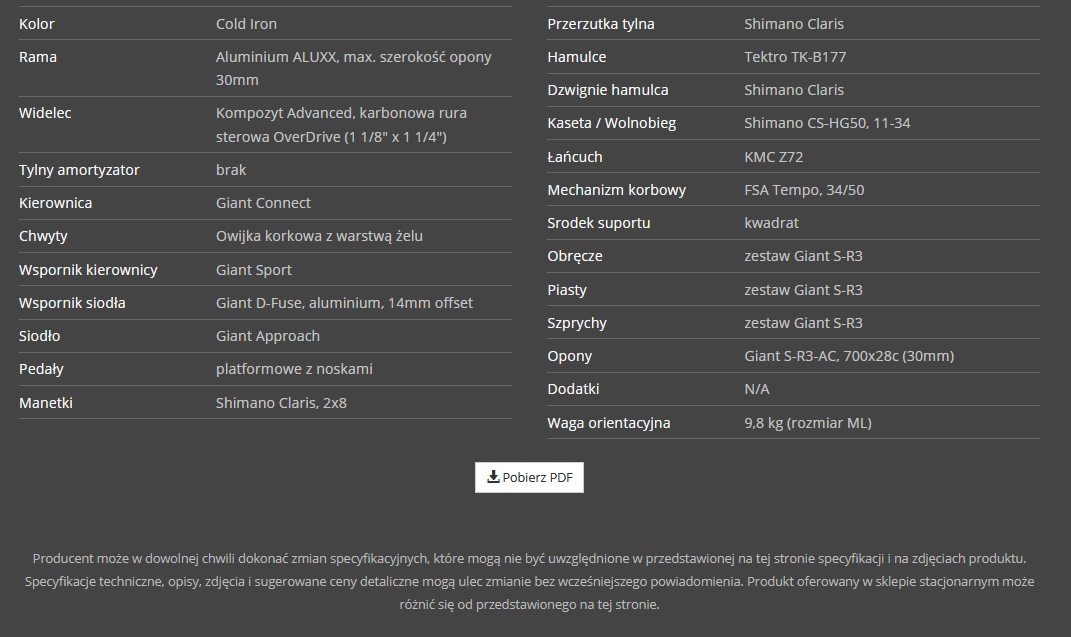
Task: Select the Waga orientacyjna label
Action: point(609,423)
